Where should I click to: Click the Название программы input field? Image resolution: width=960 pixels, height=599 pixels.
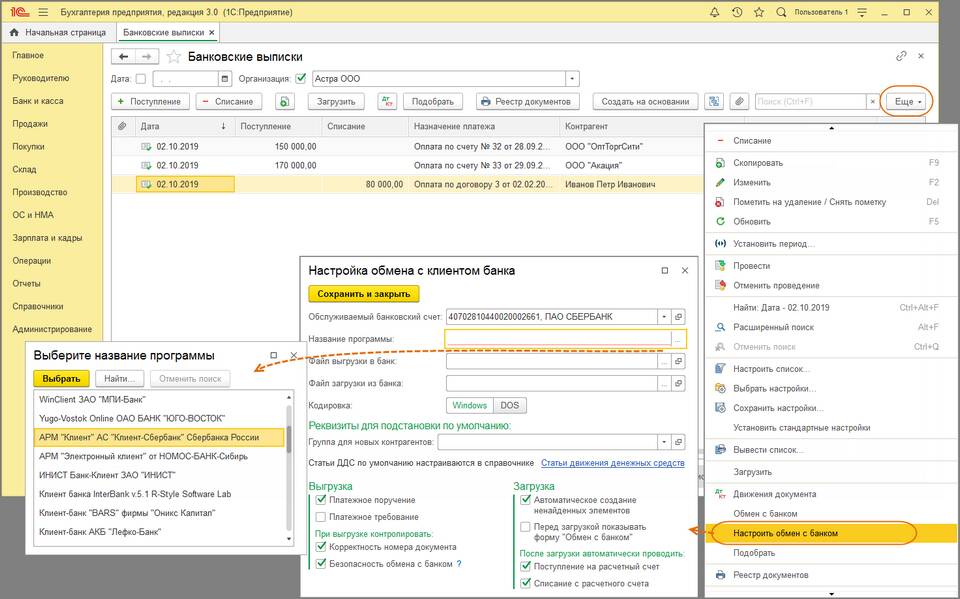point(558,339)
